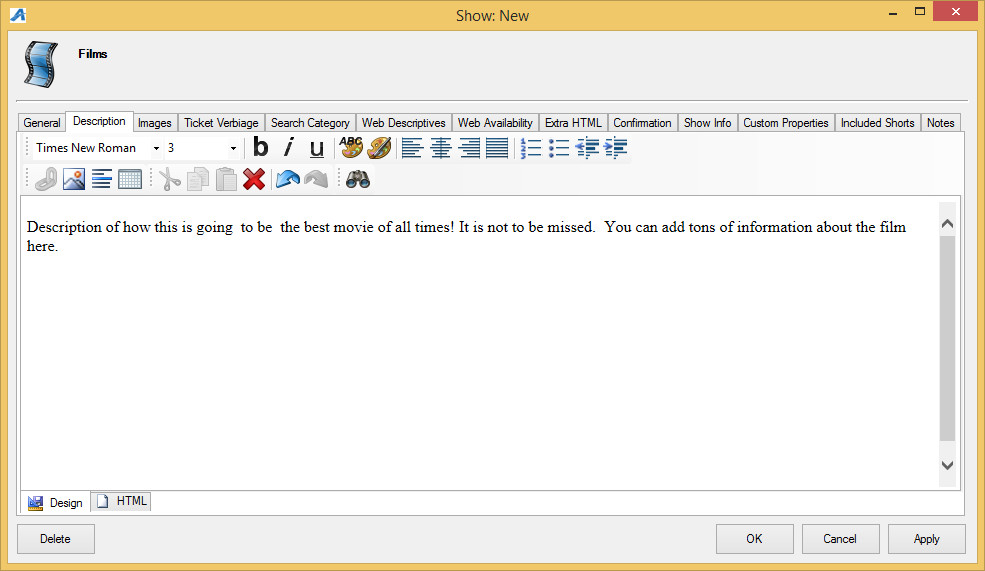Open the Custom Properties tab
This screenshot has width=985, height=571.
(786, 122)
